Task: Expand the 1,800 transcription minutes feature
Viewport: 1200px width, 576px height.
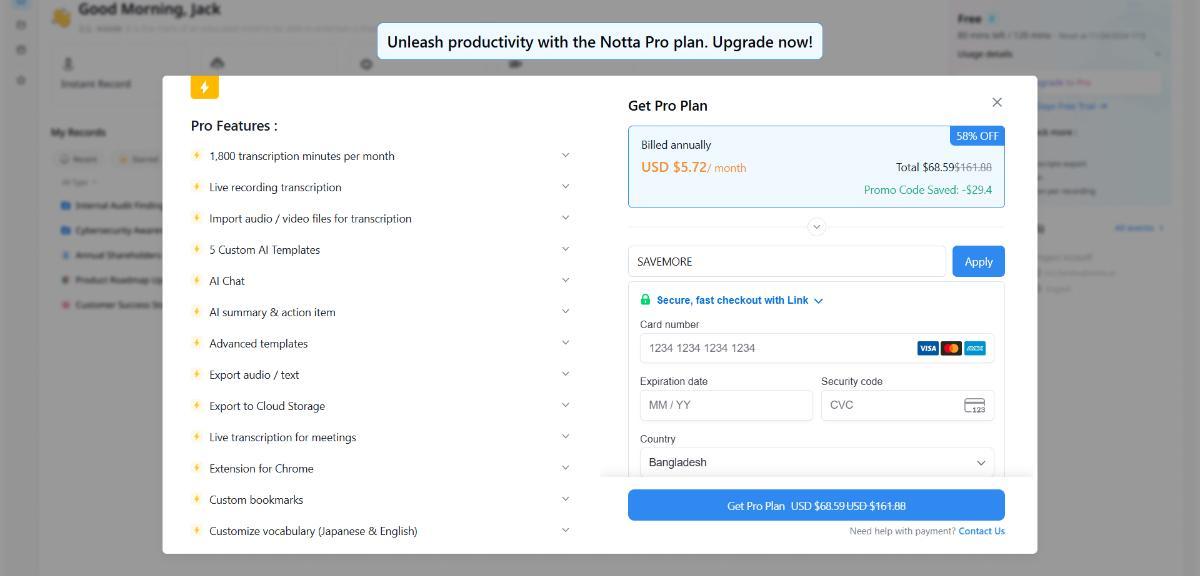Action: (x=565, y=155)
